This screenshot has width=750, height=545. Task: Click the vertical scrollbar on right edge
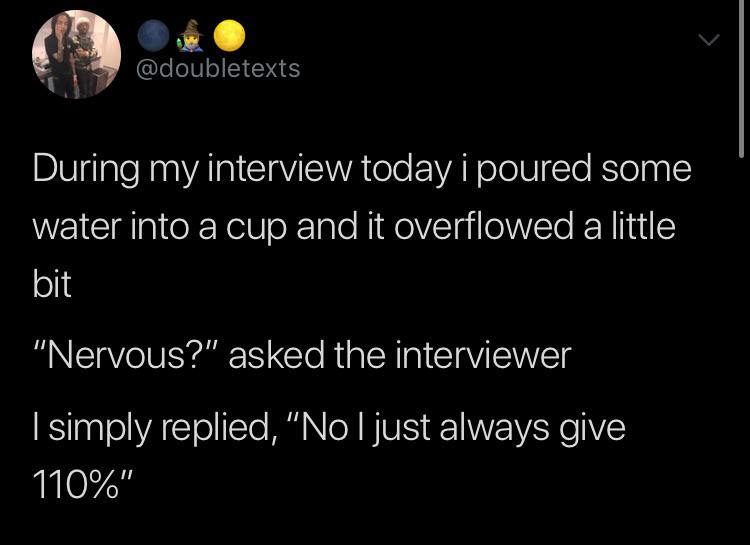(741, 80)
